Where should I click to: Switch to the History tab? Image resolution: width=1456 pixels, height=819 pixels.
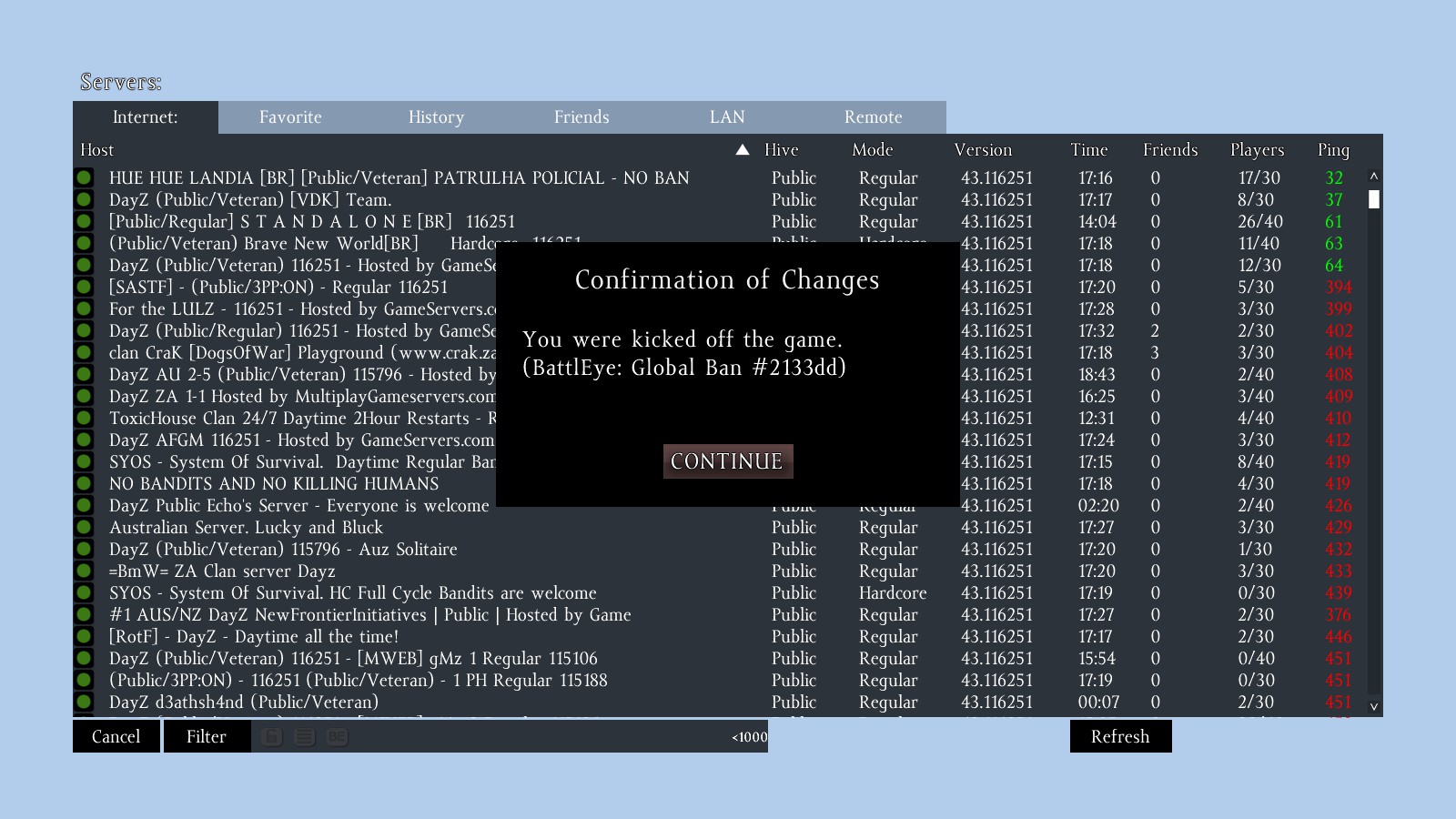pos(436,117)
